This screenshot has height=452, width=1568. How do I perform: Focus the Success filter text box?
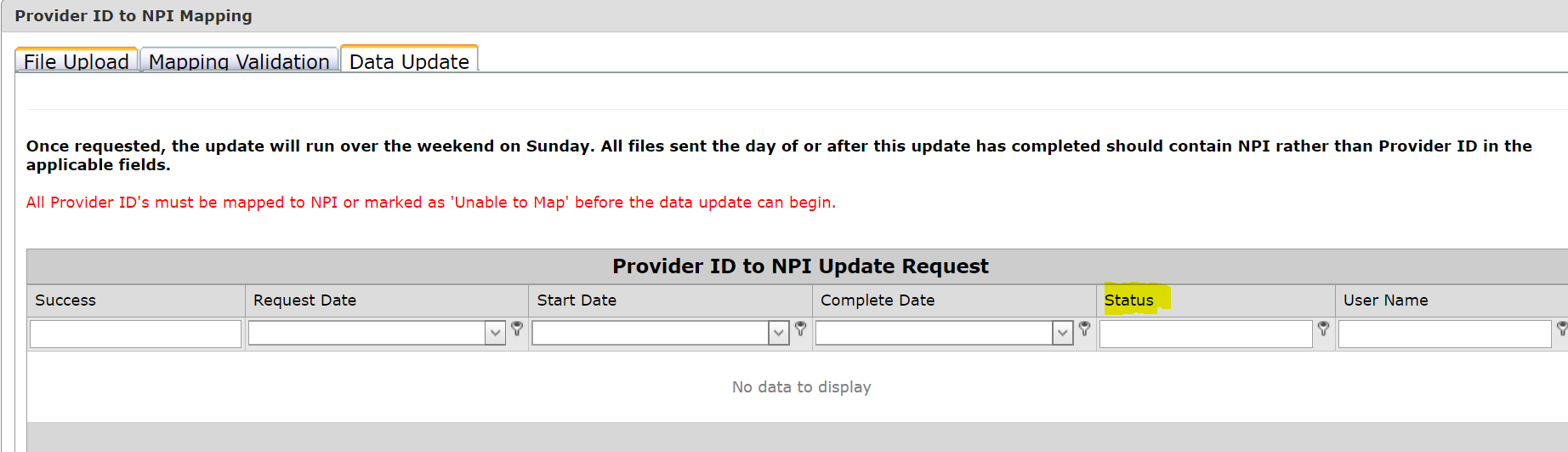135,334
